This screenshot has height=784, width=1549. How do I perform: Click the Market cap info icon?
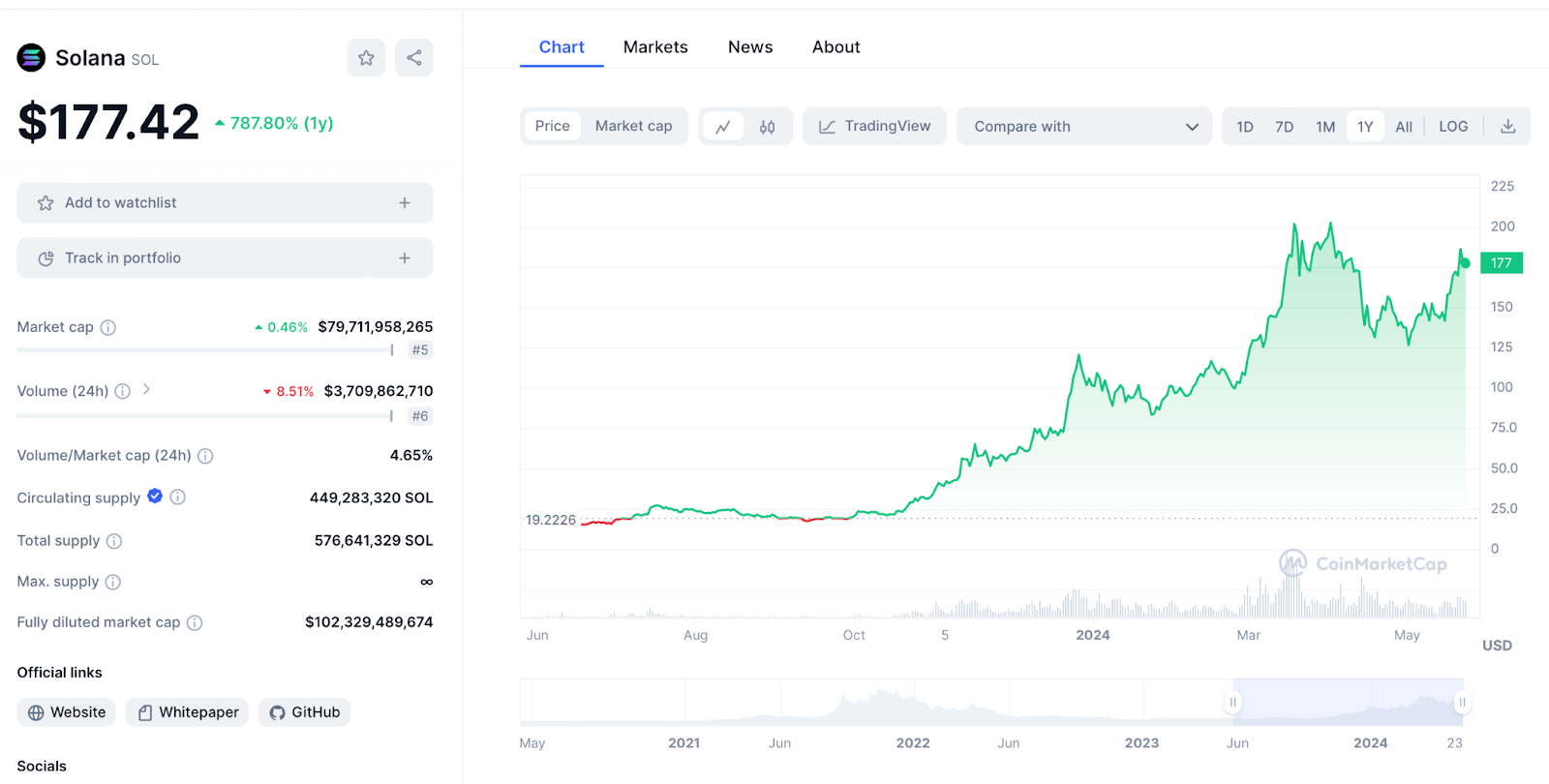[108, 327]
